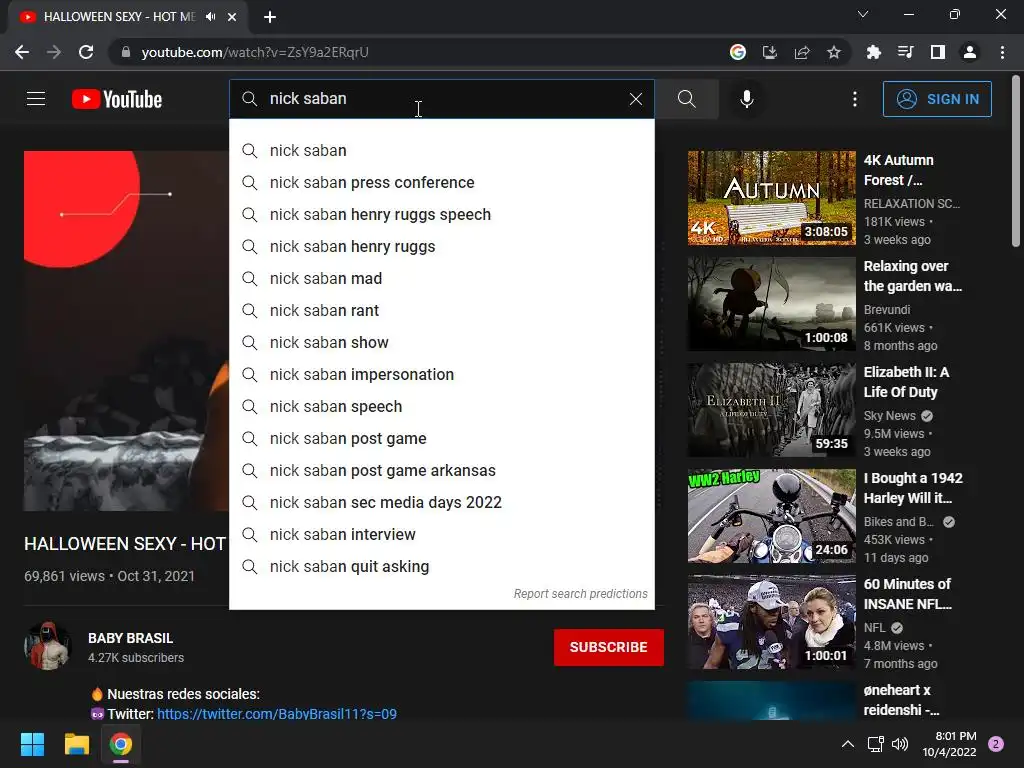Click the browser forward arrow

click(54, 52)
